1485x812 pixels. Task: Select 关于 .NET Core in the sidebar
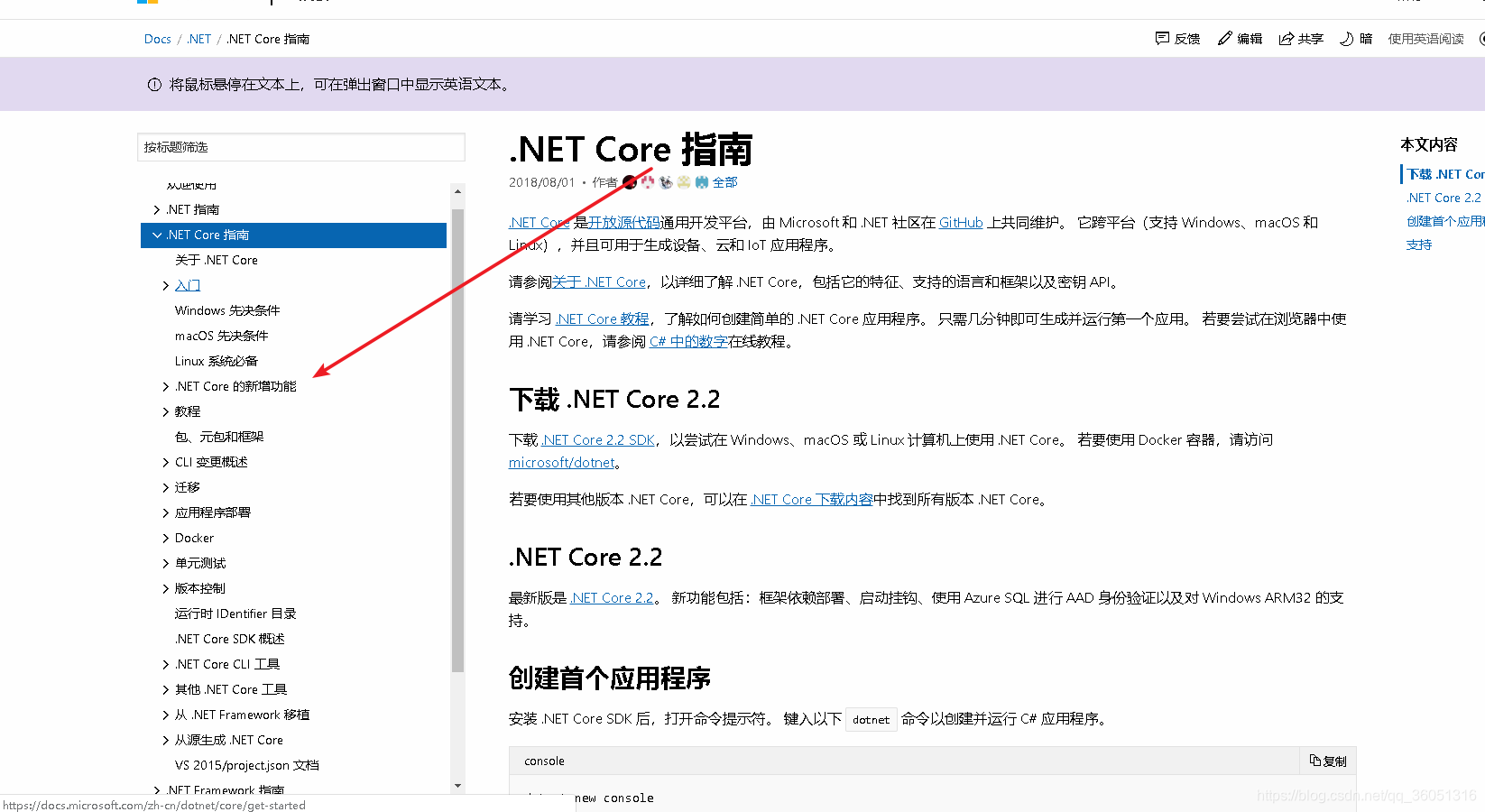[217, 260]
